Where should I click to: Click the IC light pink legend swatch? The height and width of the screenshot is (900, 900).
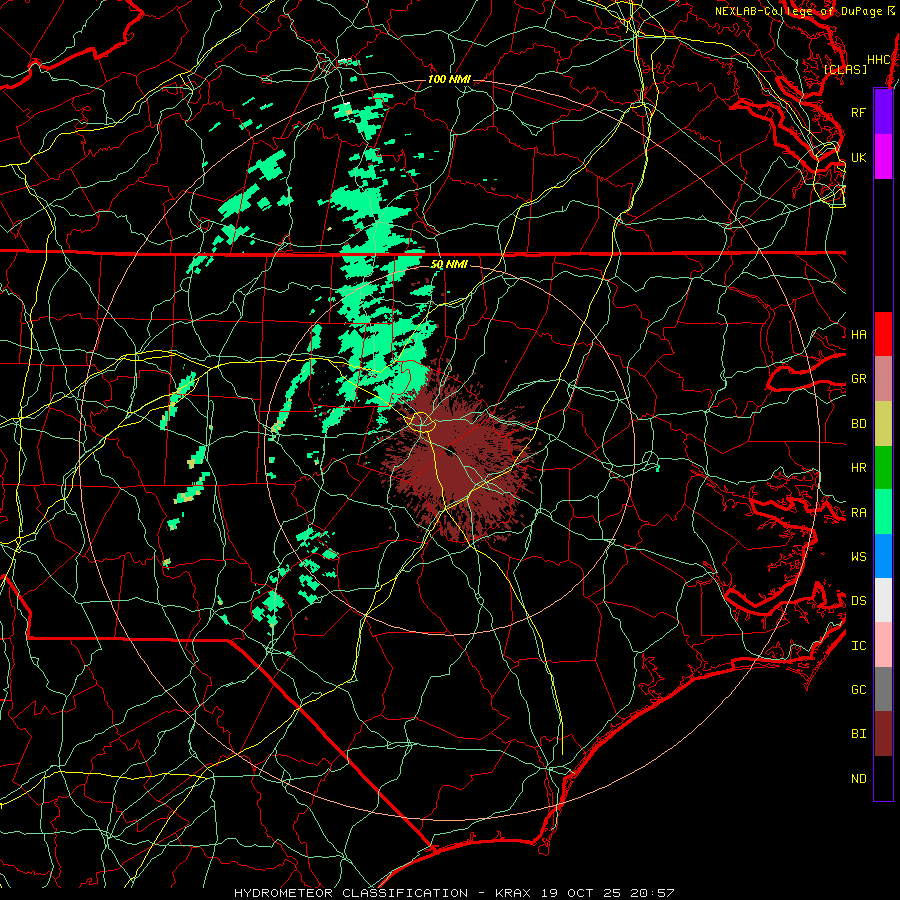883,645
